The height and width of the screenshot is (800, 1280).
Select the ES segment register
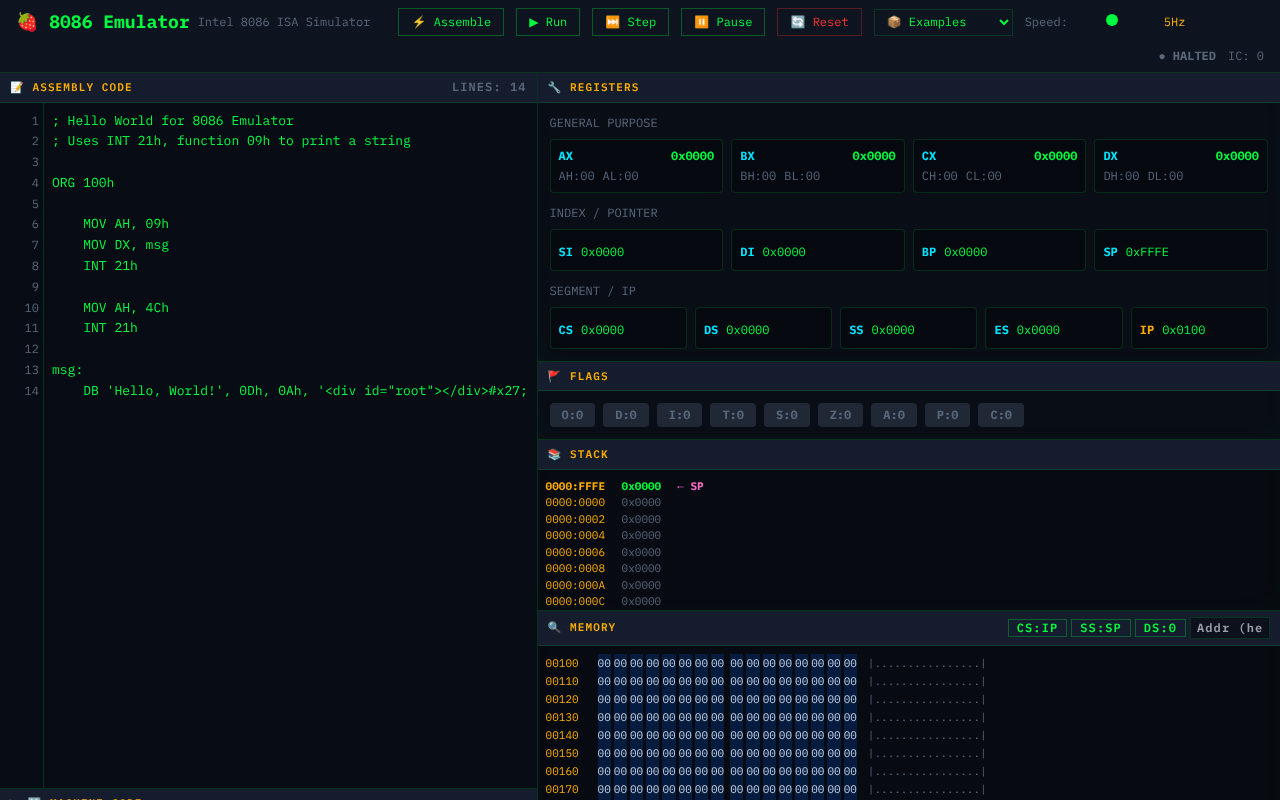[1054, 328]
